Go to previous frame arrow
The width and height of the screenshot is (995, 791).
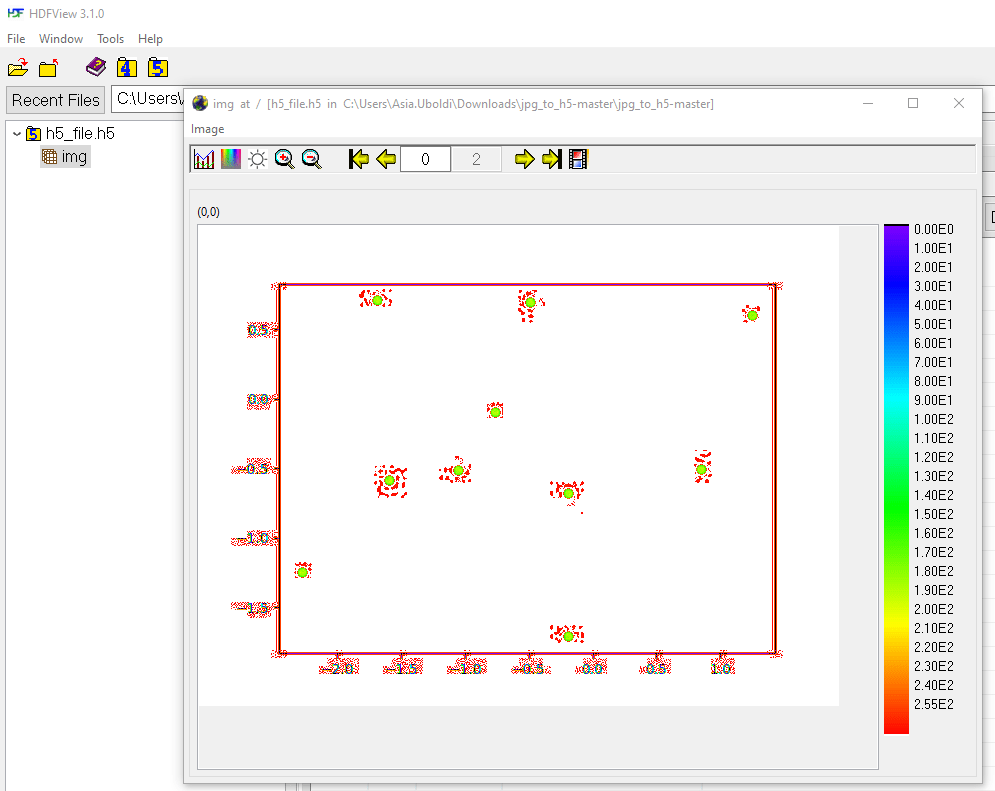point(386,159)
